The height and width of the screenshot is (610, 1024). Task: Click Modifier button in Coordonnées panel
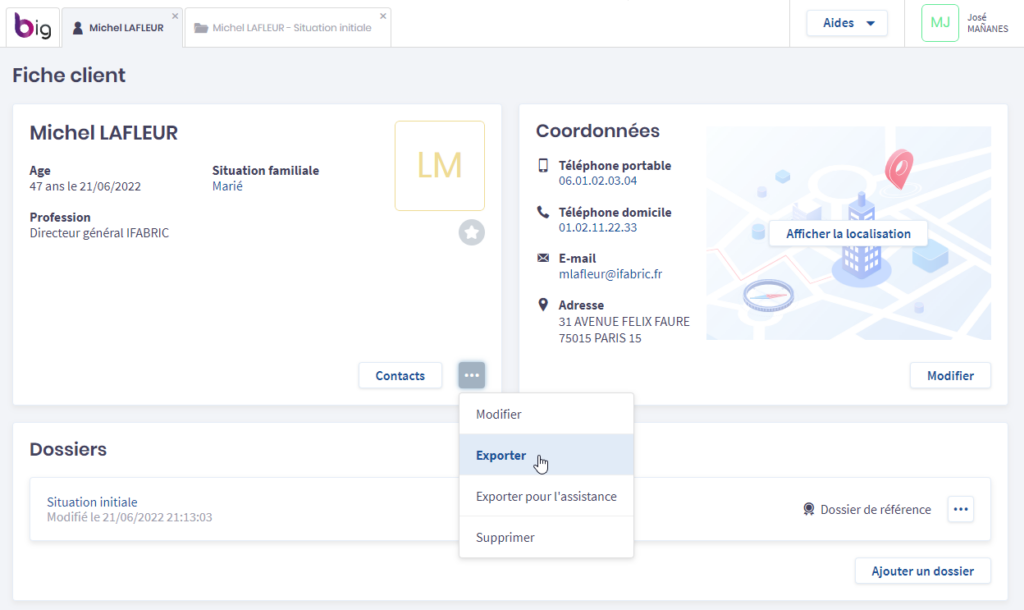coord(949,375)
